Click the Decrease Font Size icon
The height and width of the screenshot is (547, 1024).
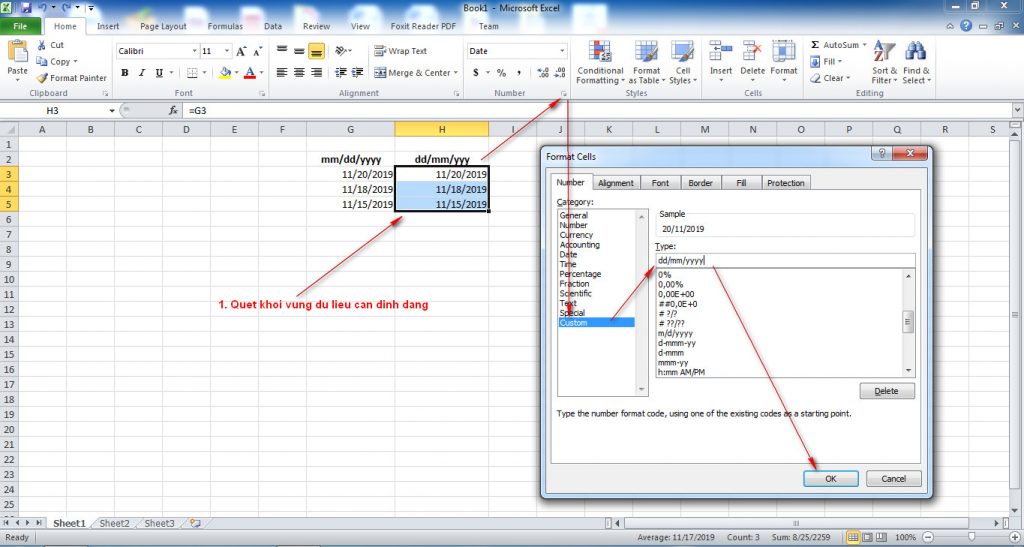pyautogui.click(x=257, y=51)
